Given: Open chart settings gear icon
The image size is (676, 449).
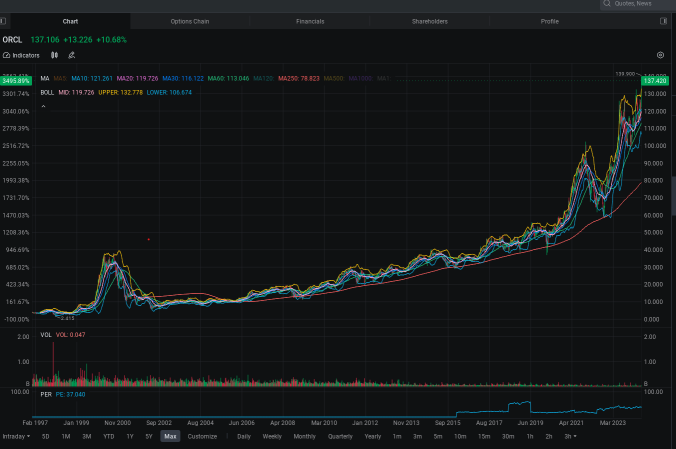Looking at the screenshot, I should (660, 55).
